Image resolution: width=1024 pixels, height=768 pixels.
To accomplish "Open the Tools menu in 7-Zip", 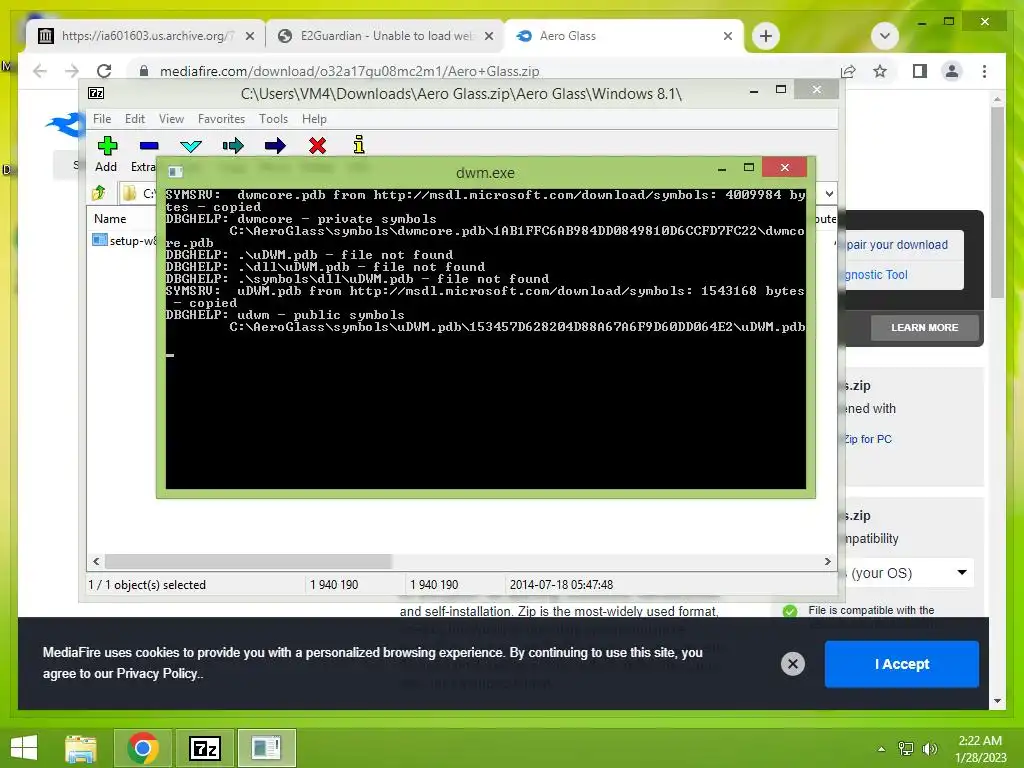I will pyautogui.click(x=273, y=119).
